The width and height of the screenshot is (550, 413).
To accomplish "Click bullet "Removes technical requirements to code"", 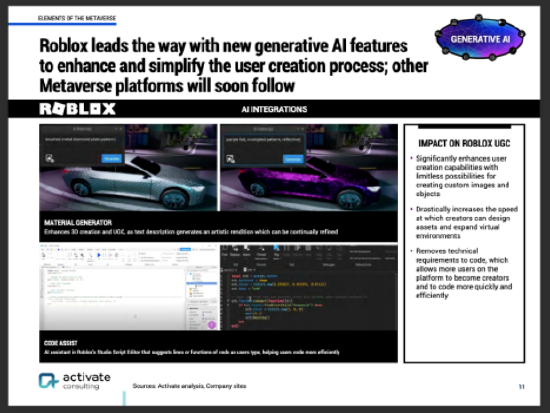I will tap(464, 273).
